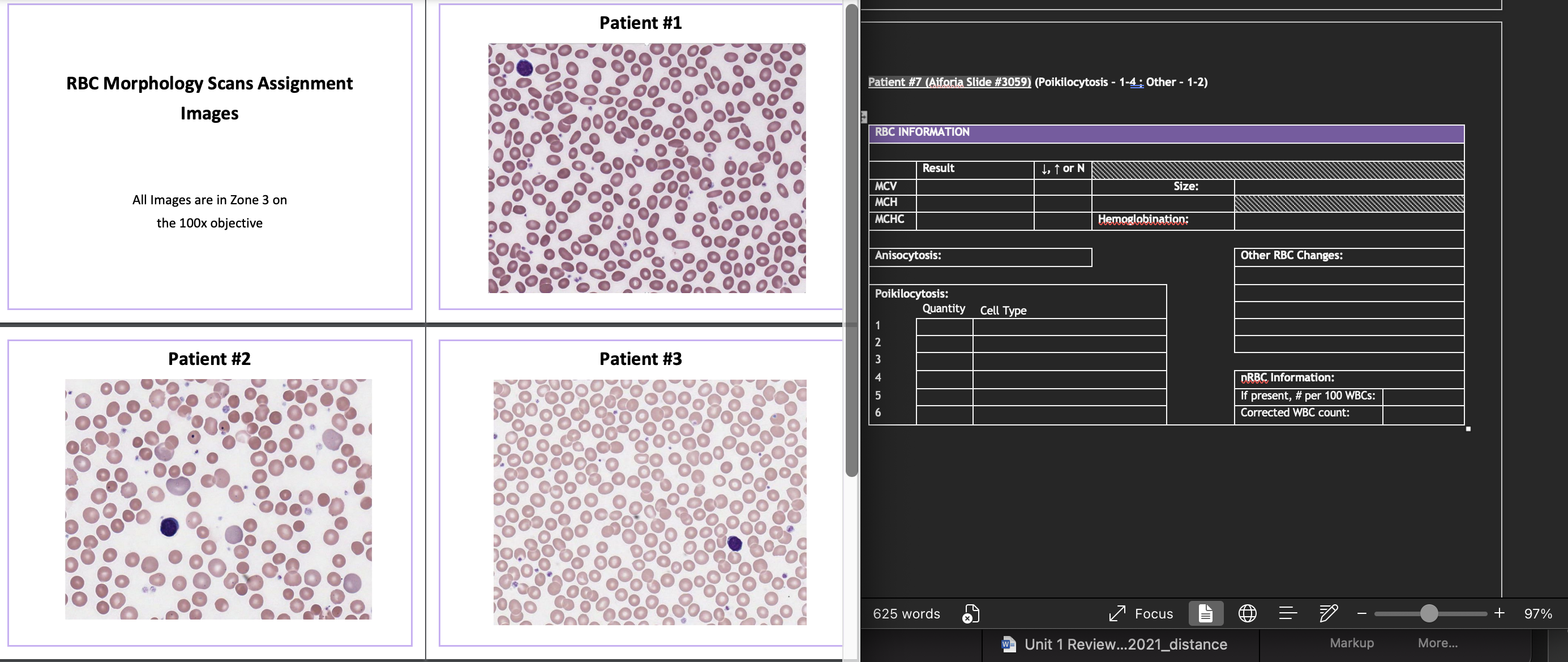Switch to Web Layout using the globe icon
The width and height of the screenshot is (1568, 662).
(x=1248, y=613)
